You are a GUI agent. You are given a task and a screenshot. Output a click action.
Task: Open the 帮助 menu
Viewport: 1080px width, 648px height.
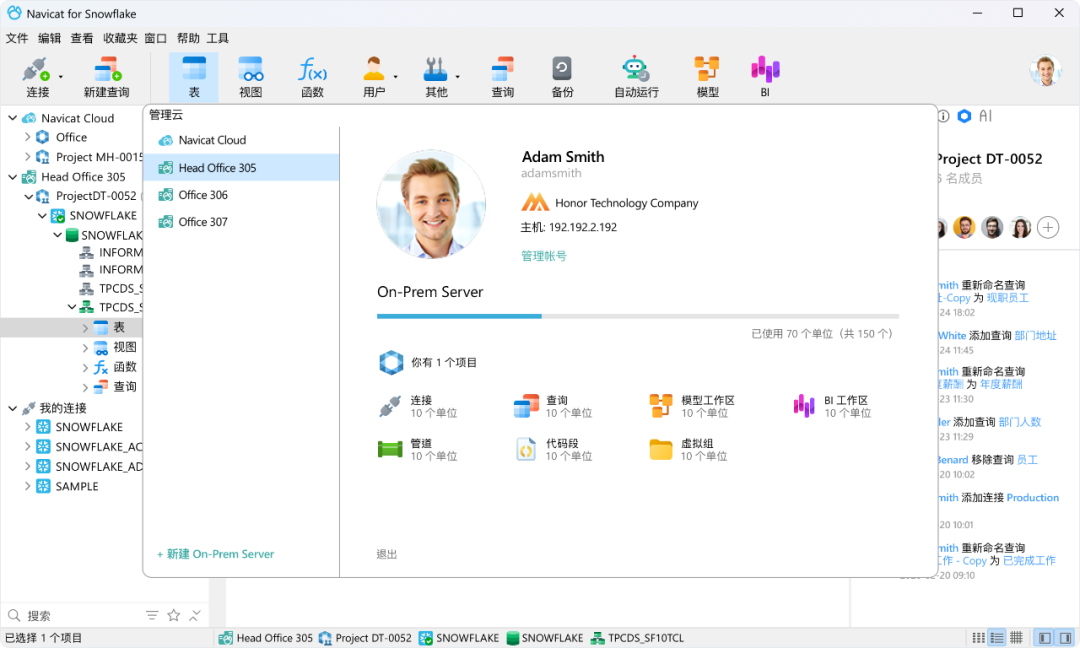point(188,38)
